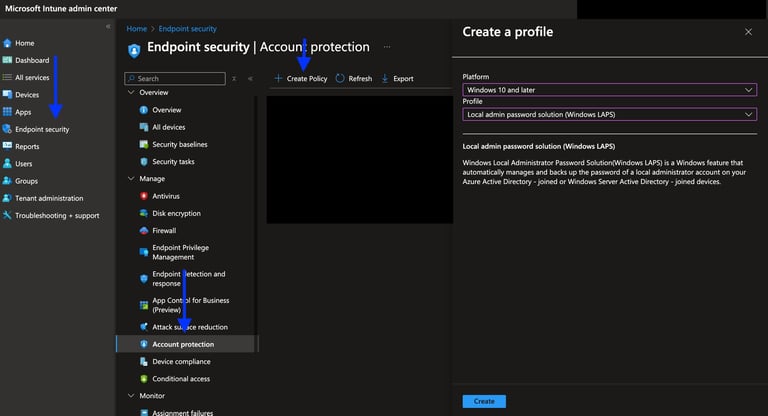
Task: Open the page ellipsis more options
Action: [x=387, y=47]
